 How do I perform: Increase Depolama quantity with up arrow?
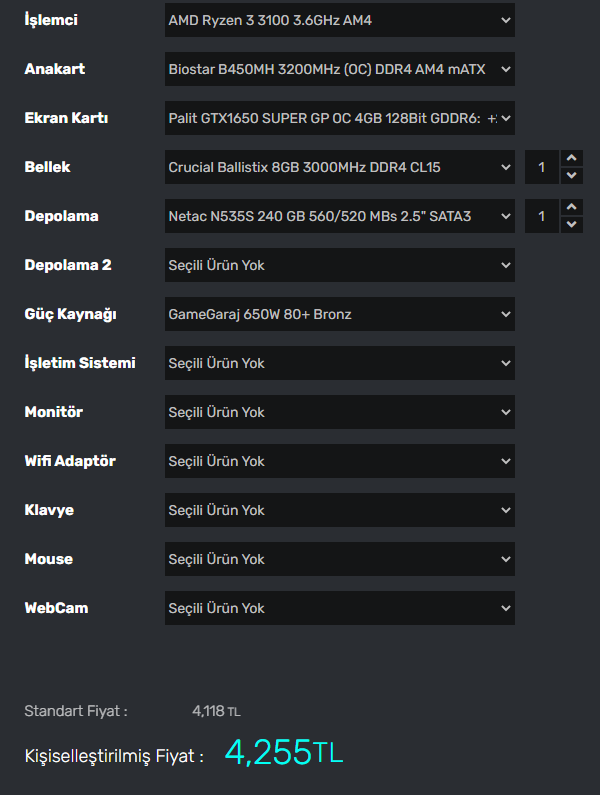click(x=571, y=207)
